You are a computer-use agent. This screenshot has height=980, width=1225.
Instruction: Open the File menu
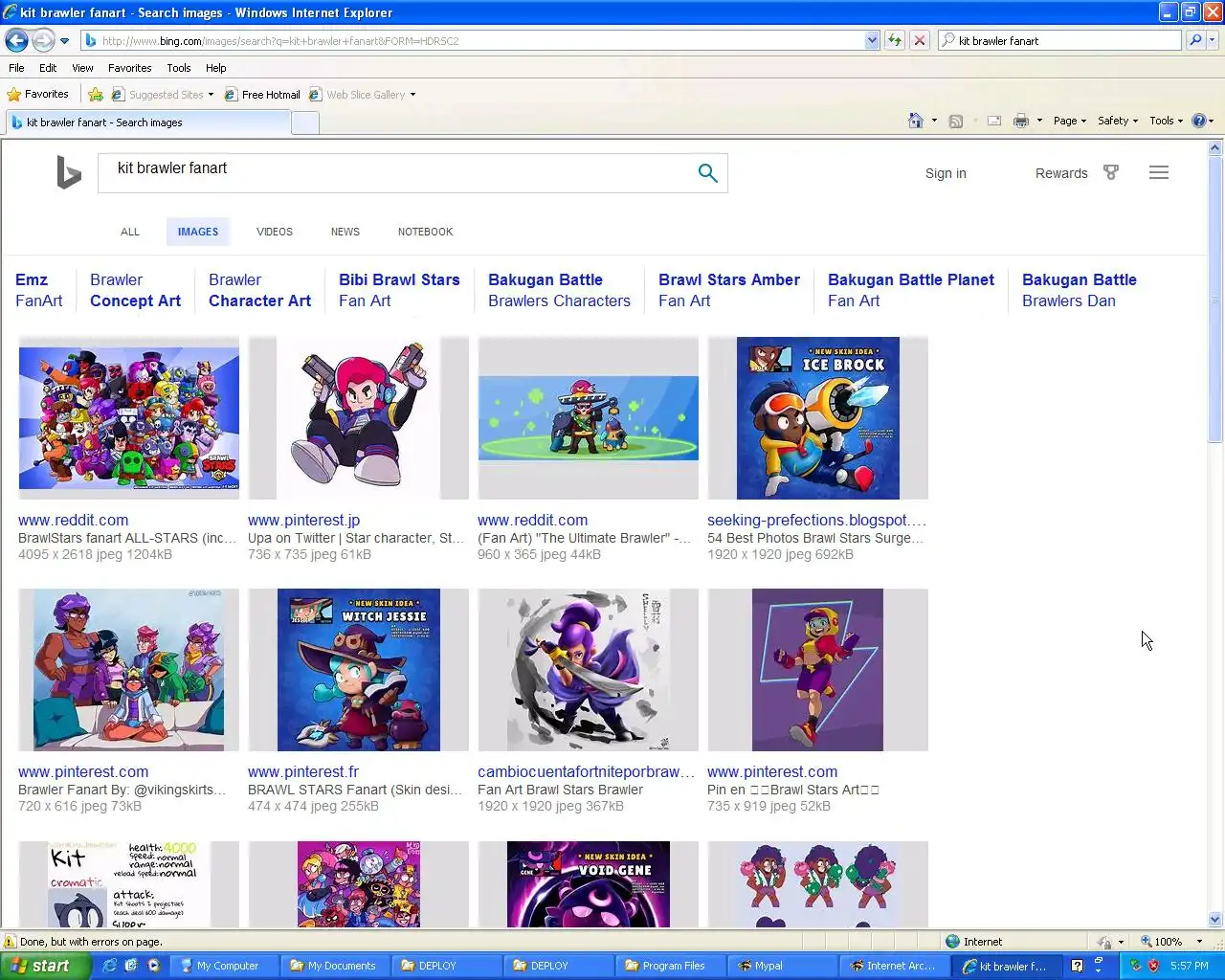16,68
